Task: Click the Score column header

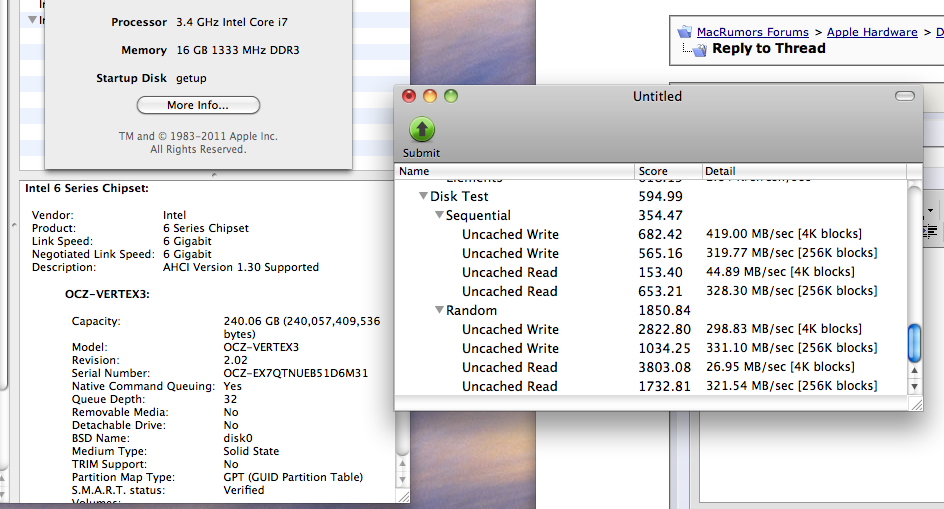Action: 668,171
